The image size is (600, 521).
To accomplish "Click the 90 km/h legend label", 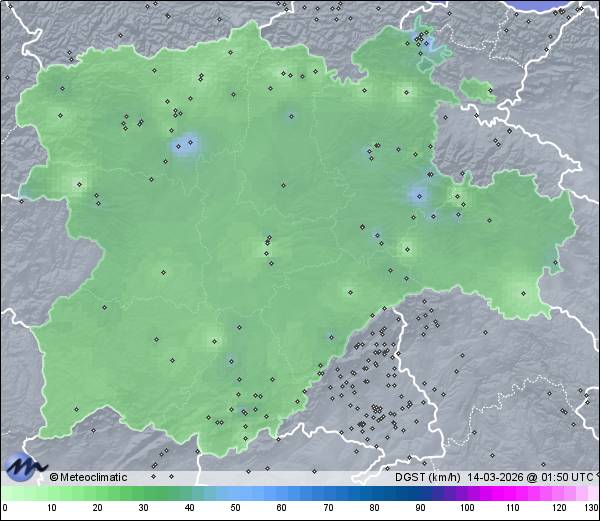I will click(420, 509).
